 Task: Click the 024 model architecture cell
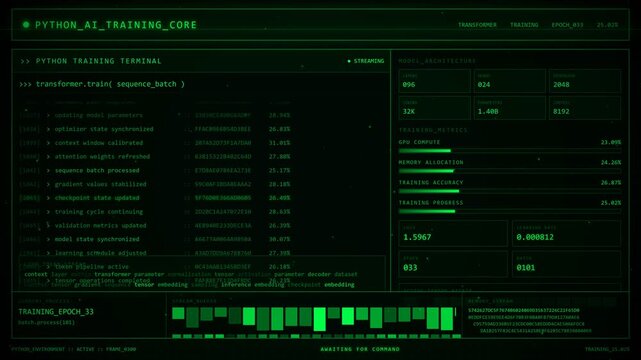pyautogui.click(x=509, y=81)
